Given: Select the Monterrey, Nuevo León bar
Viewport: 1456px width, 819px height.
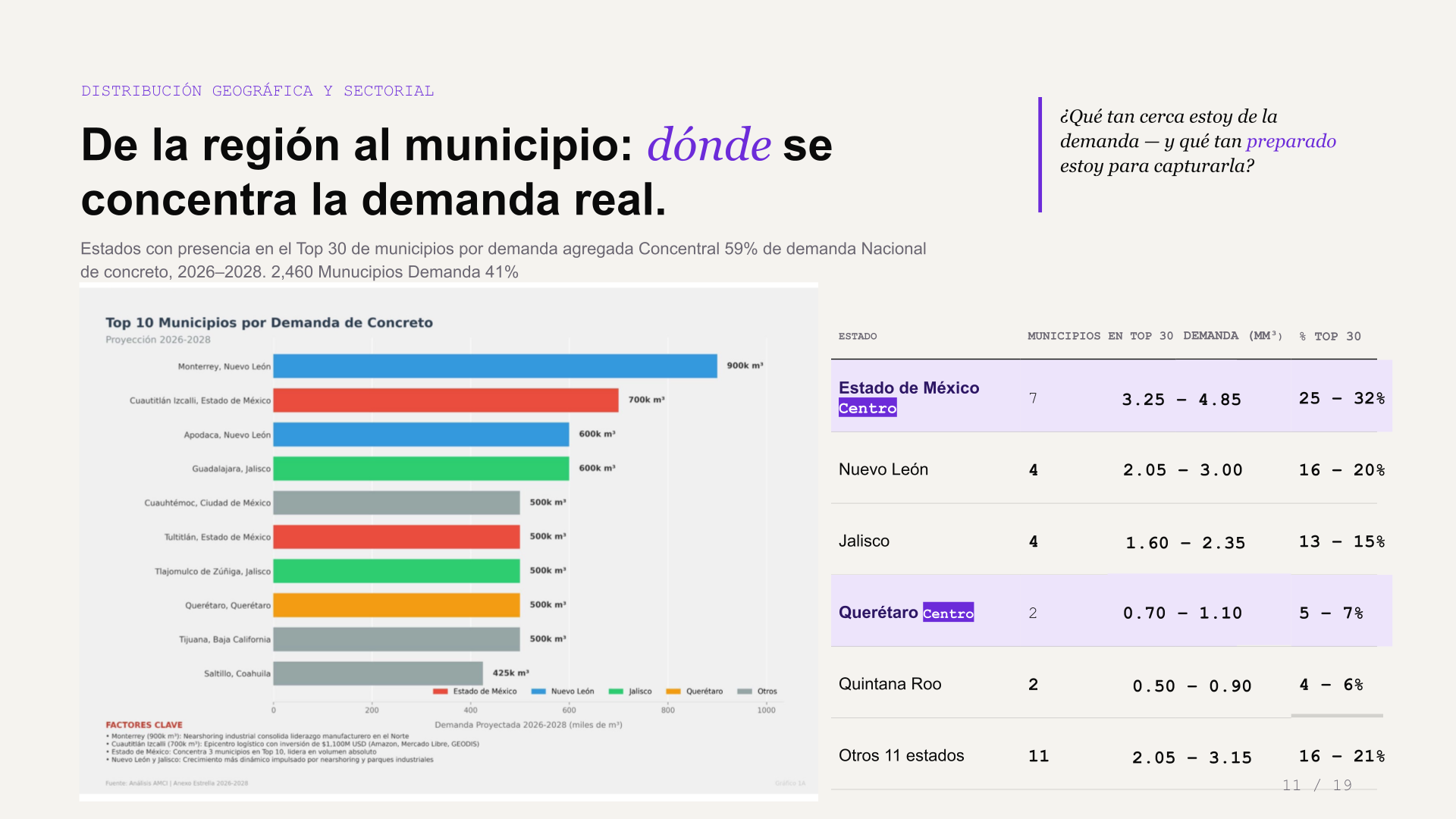Looking at the screenshot, I should [495, 366].
